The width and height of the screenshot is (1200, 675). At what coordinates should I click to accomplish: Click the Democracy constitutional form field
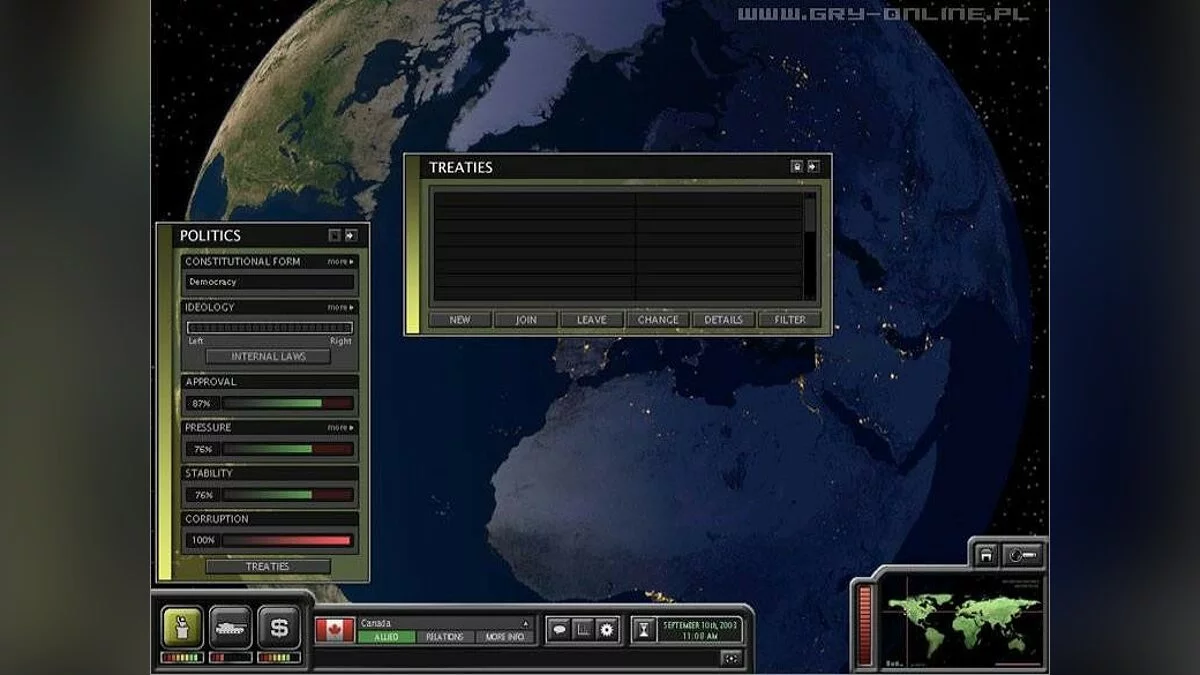pos(270,282)
